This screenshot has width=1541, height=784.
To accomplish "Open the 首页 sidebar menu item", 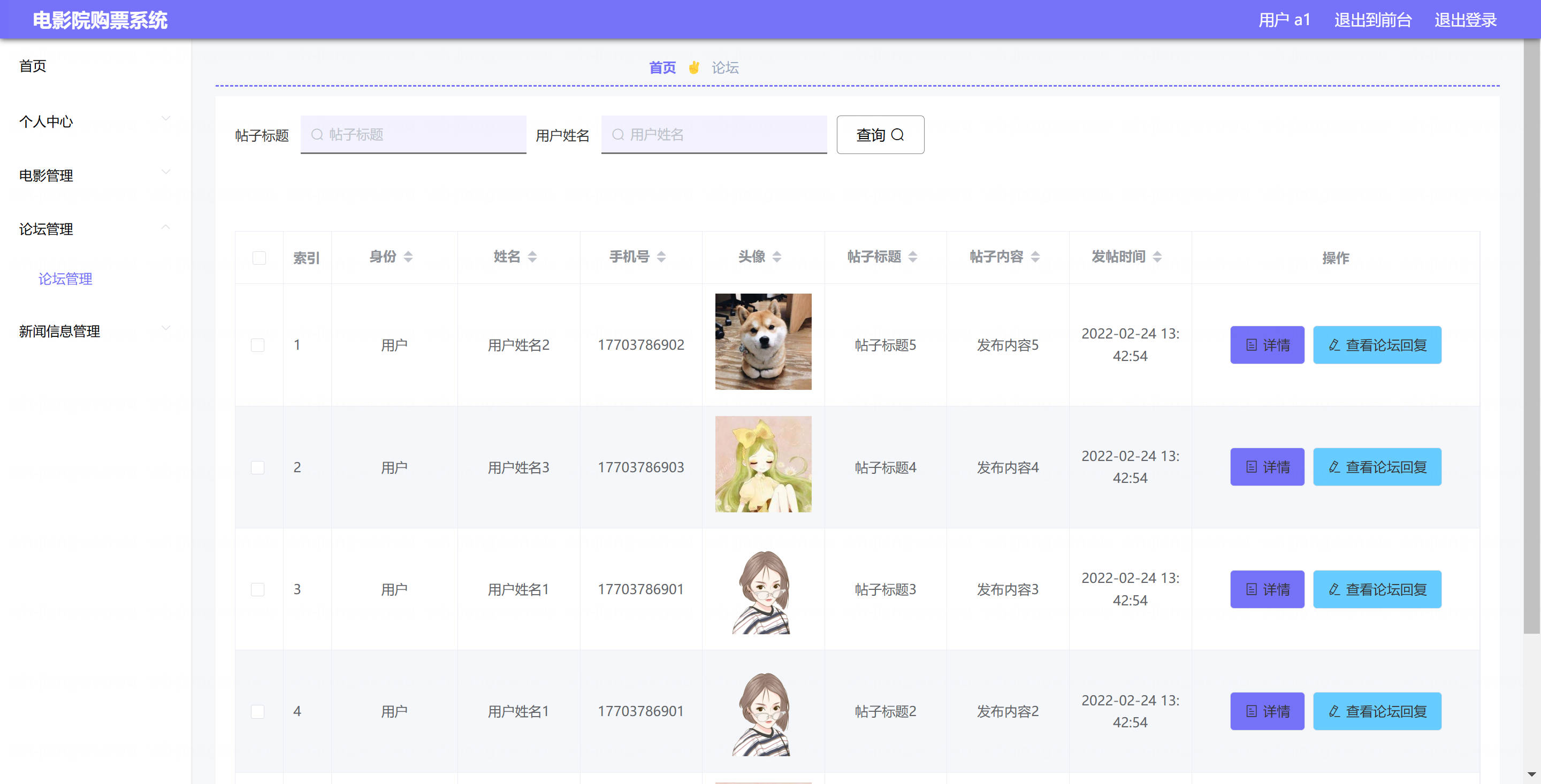I will click(x=33, y=66).
